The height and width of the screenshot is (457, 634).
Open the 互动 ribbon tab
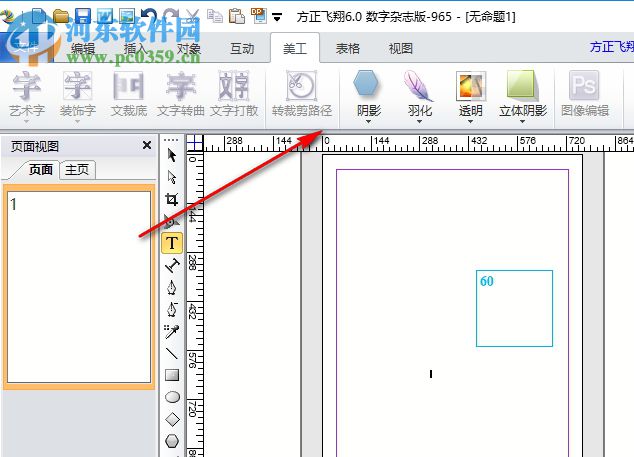tap(242, 49)
